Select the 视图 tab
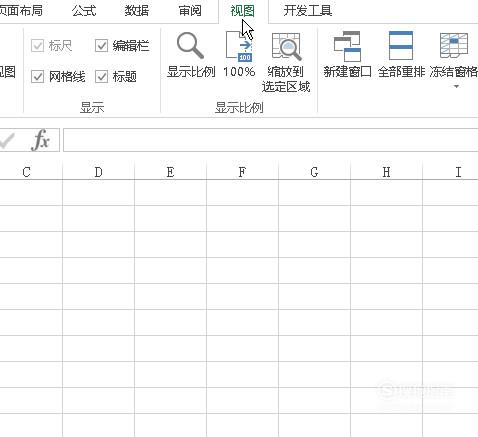Screen dimensions: 478x437 [x=243, y=11]
